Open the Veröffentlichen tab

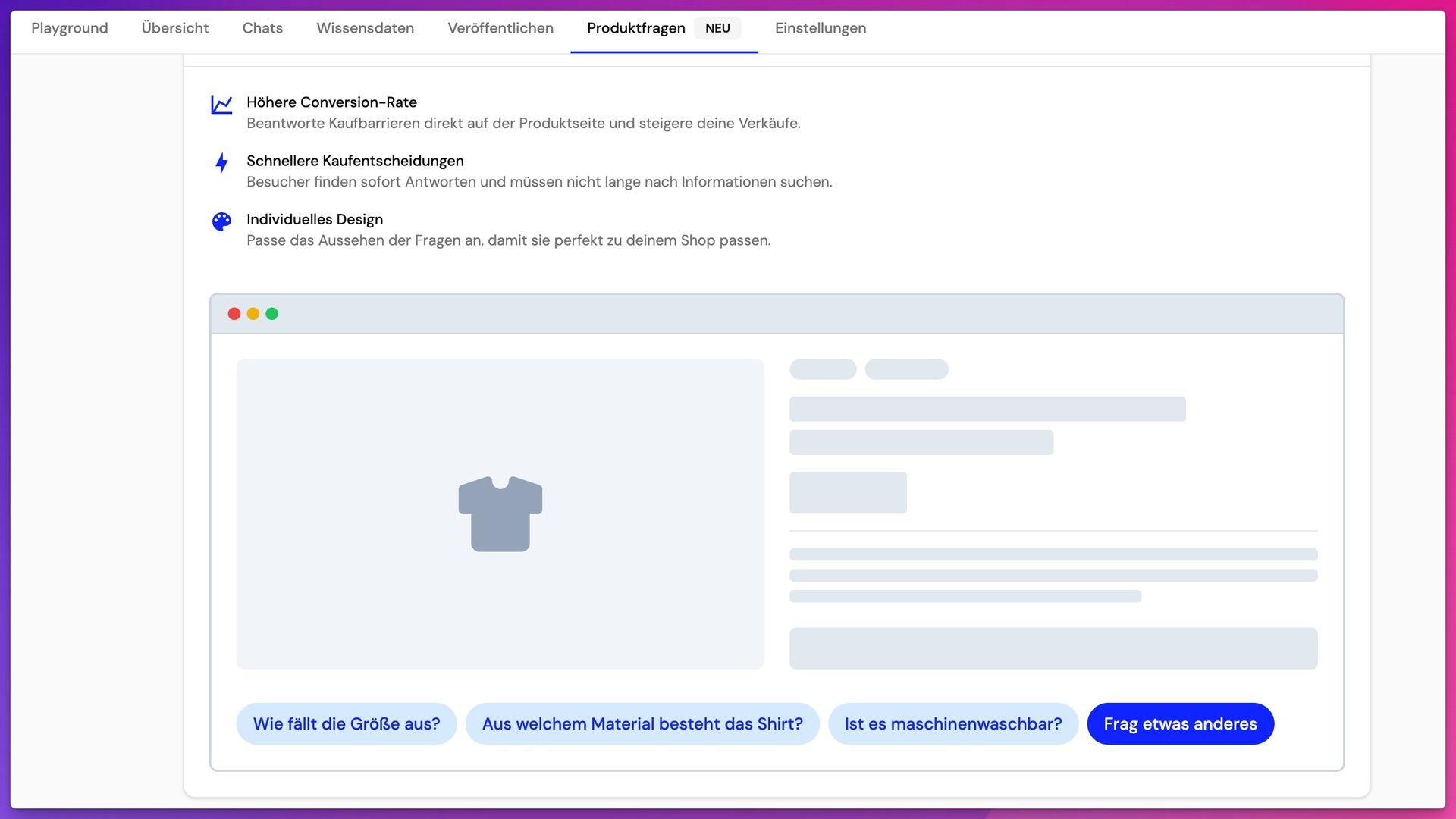(500, 28)
